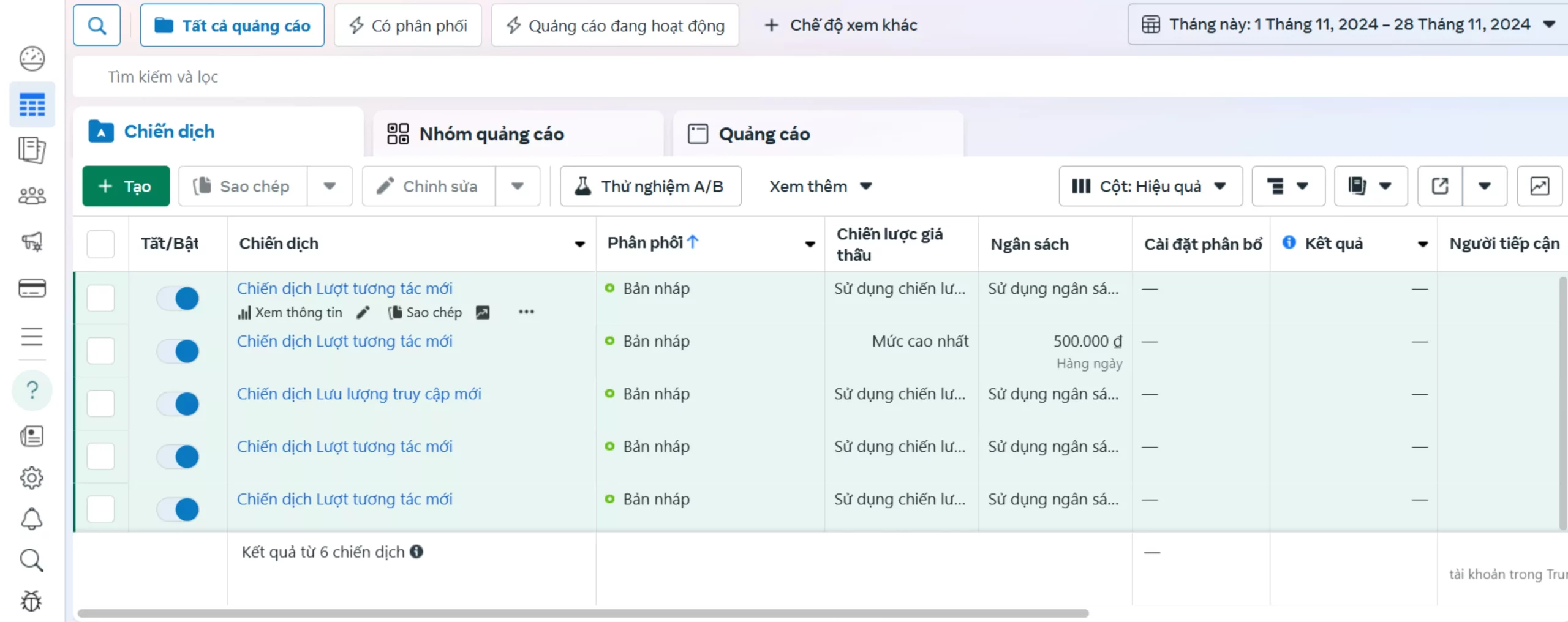Switch to the Quảng cáo tab
Viewport: 1568px width, 622px height.
tap(764, 134)
